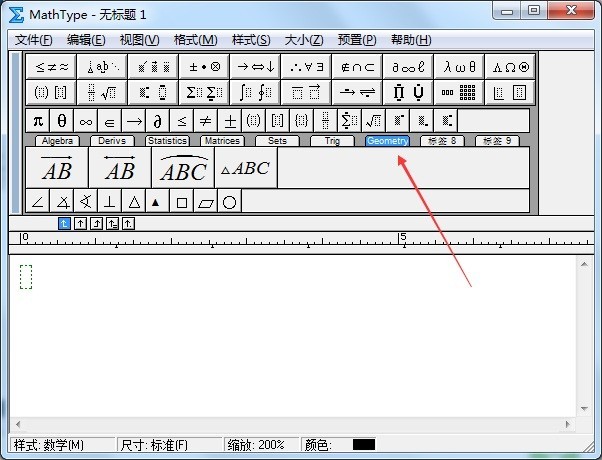The height and width of the screenshot is (460, 602).
Task: Insert the infinity symbol
Action: pyautogui.click(x=86, y=121)
